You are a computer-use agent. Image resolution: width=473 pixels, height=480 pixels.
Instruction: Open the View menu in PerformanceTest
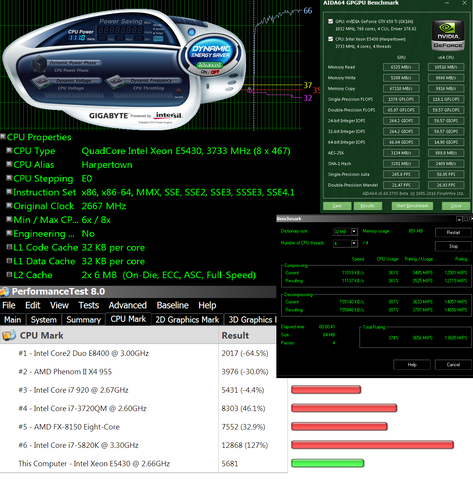[x=59, y=305]
